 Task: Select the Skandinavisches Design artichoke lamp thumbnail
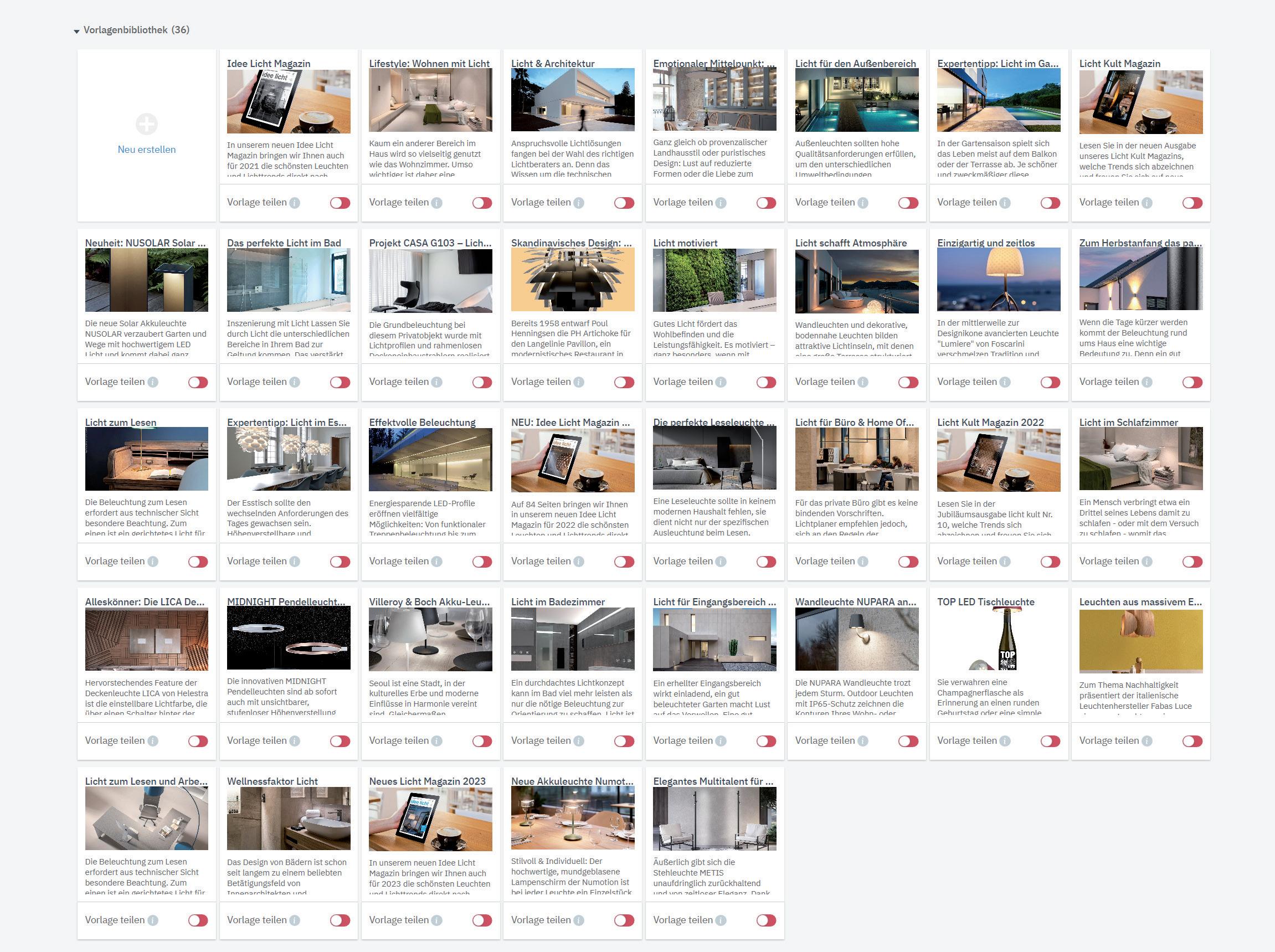[x=572, y=281]
